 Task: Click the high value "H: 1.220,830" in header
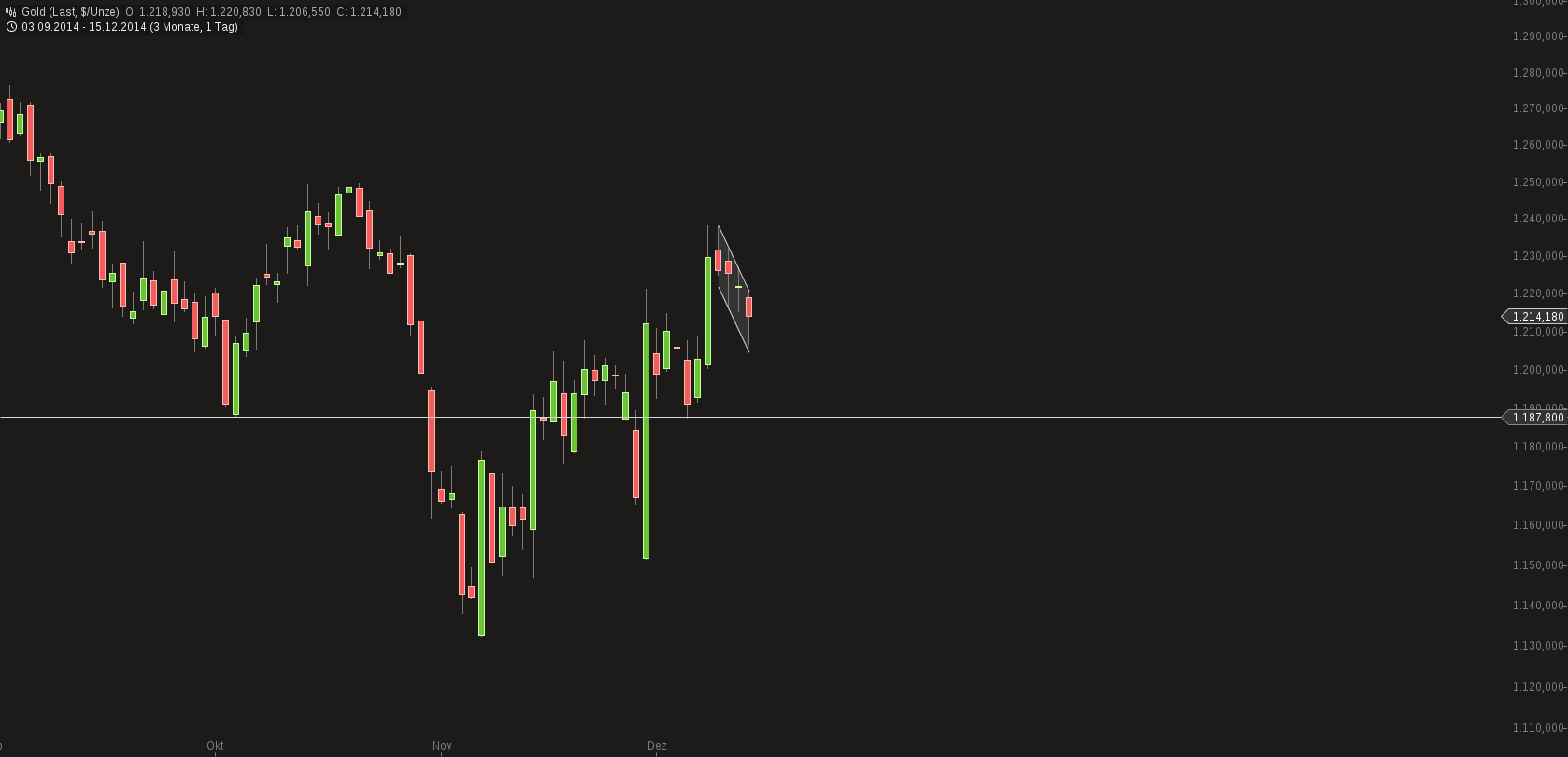[228, 12]
